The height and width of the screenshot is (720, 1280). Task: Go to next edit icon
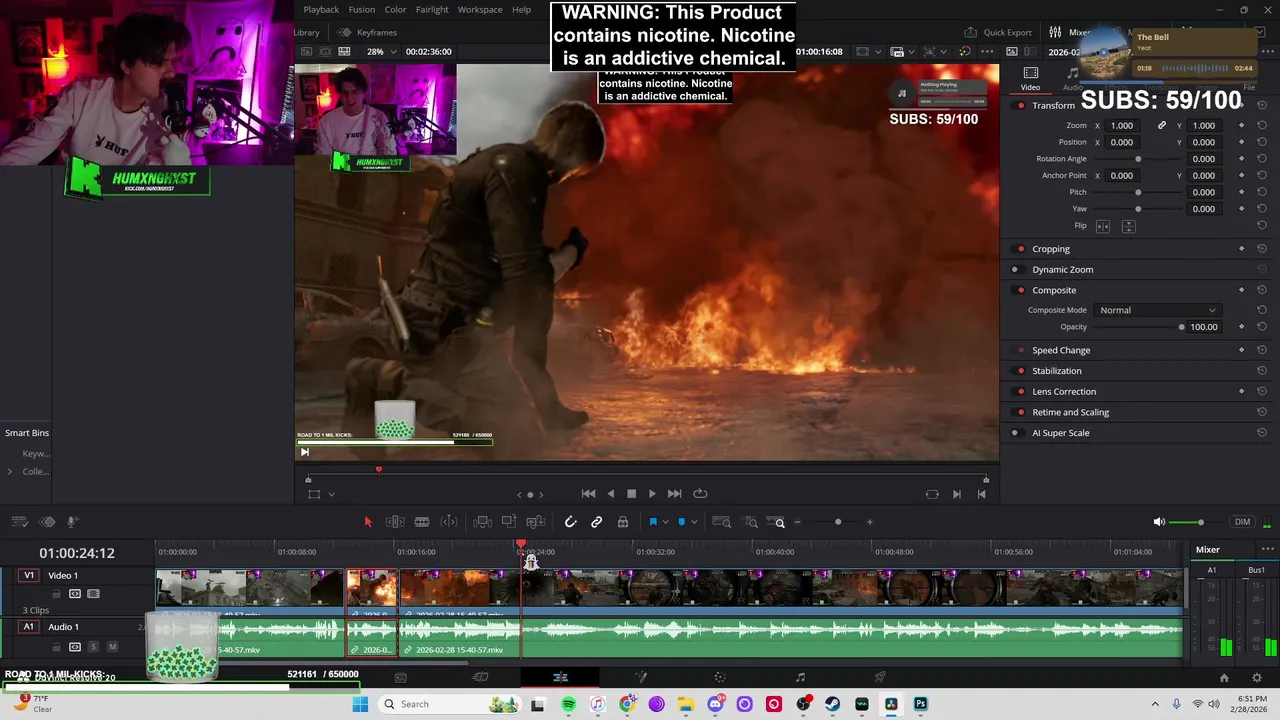pyautogui.click(x=957, y=494)
